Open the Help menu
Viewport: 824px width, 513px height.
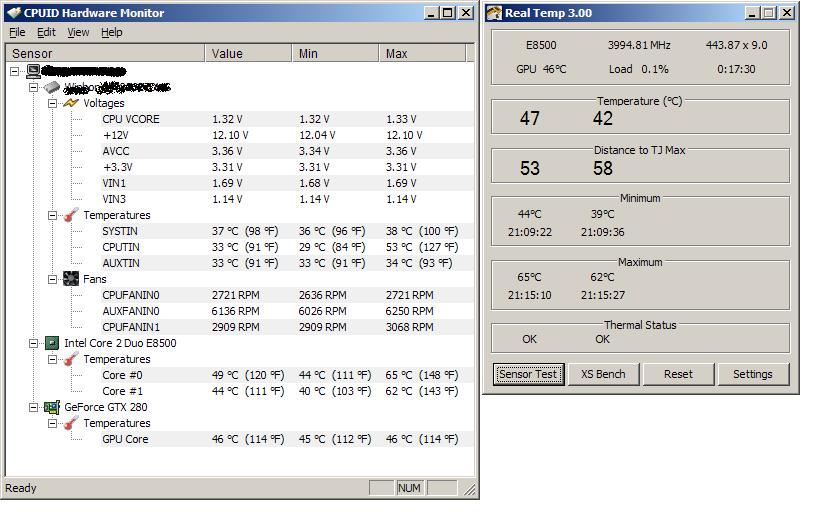111,33
